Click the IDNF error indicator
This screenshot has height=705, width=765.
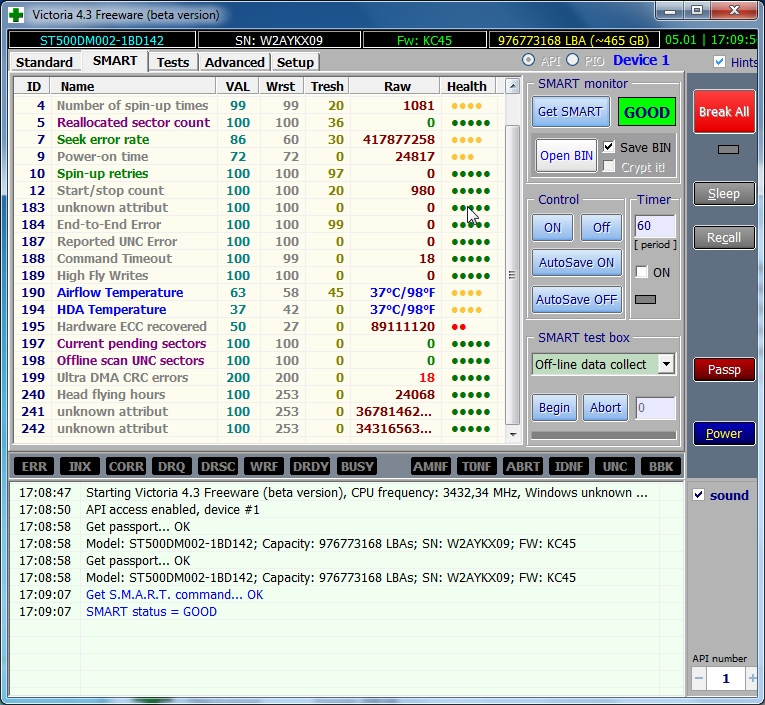pyautogui.click(x=569, y=467)
